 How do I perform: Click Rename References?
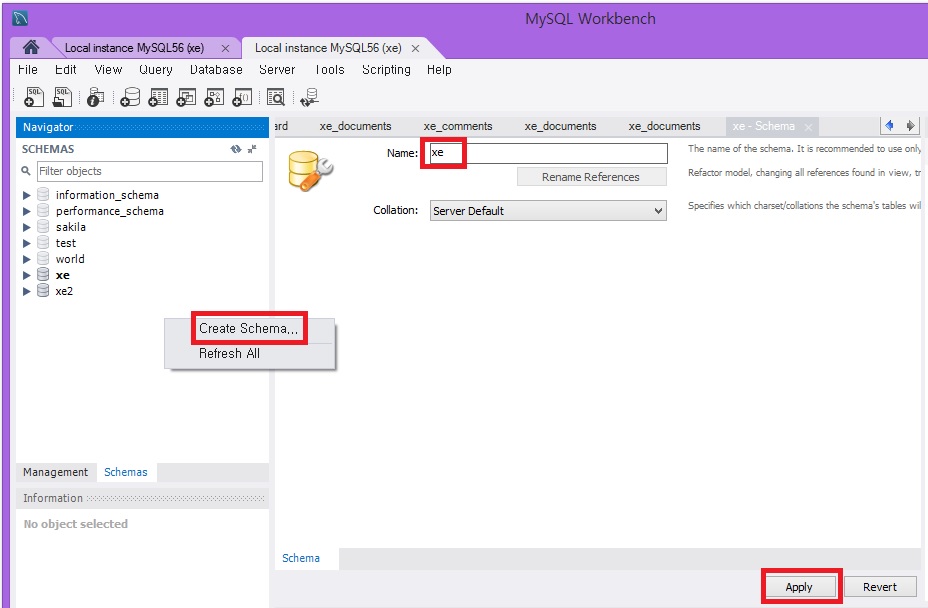[591, 177]
